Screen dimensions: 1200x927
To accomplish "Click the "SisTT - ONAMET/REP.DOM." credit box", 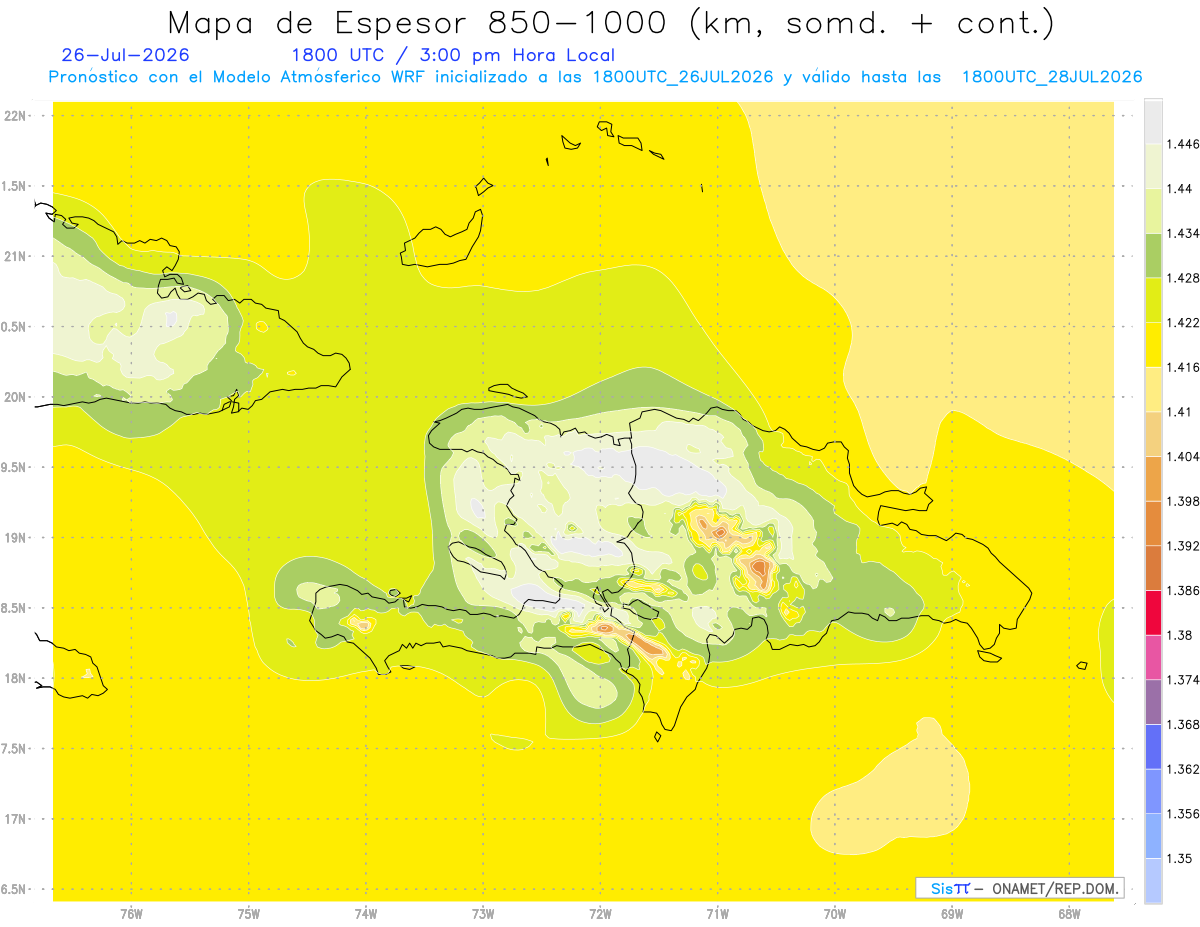I will tap(1020, 888).
